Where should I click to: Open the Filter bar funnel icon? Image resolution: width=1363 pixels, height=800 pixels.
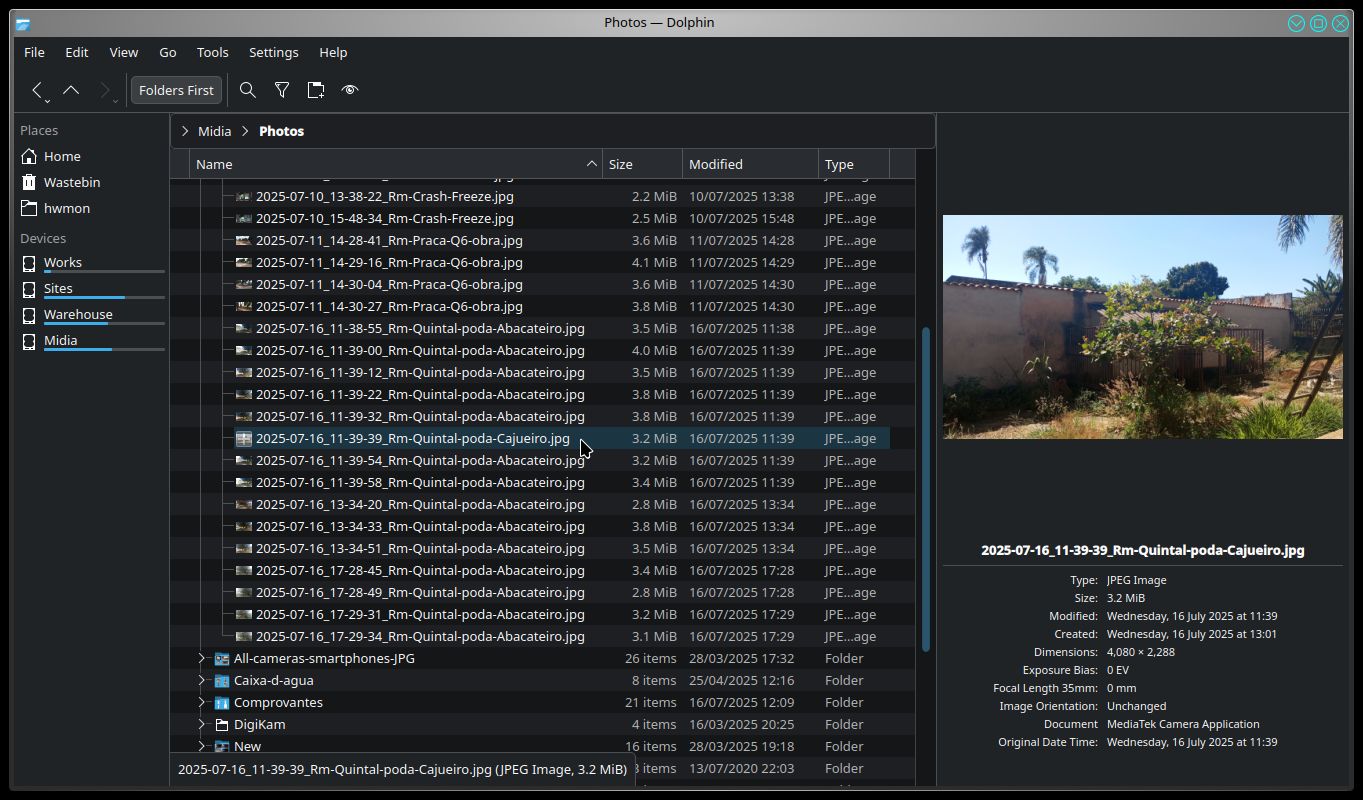pyautogui.click(x=282, y=90)
